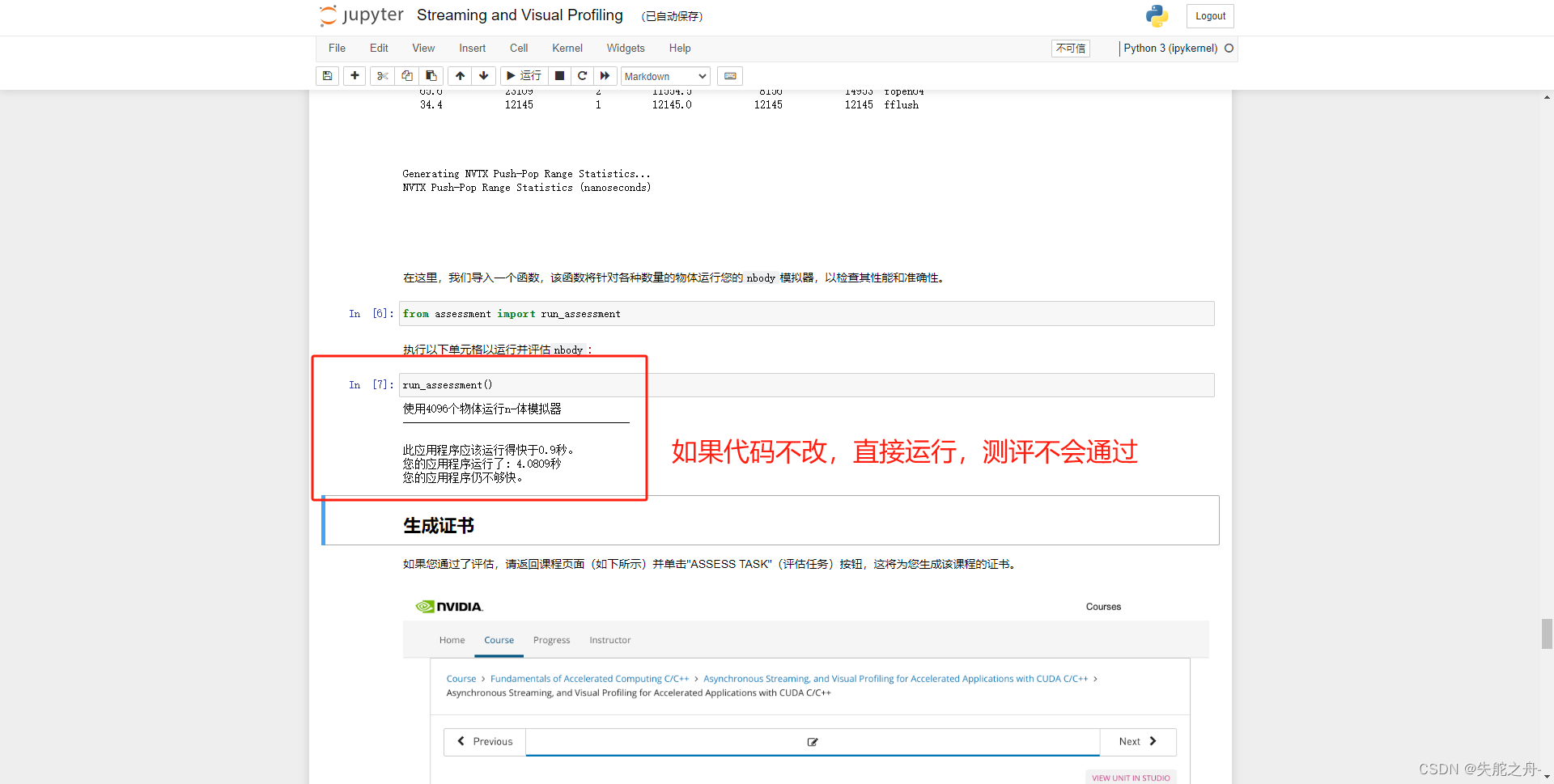
Task: Click the edit pencil icon in course navigation
Action: coord(813,742)
